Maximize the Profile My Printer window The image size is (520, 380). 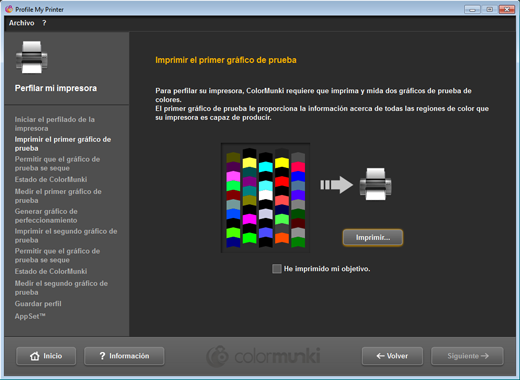click(489, 9)
